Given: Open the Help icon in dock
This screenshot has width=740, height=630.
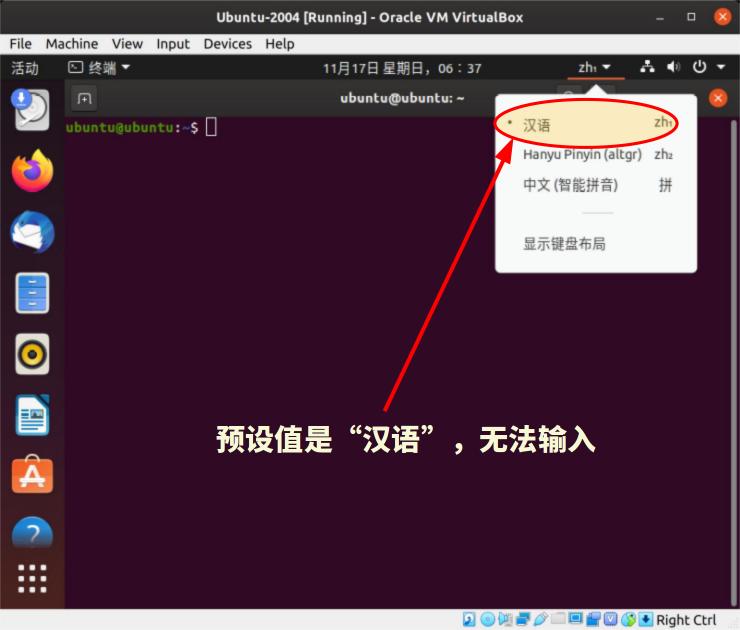Looking at the screenshot, I should 32,533.
